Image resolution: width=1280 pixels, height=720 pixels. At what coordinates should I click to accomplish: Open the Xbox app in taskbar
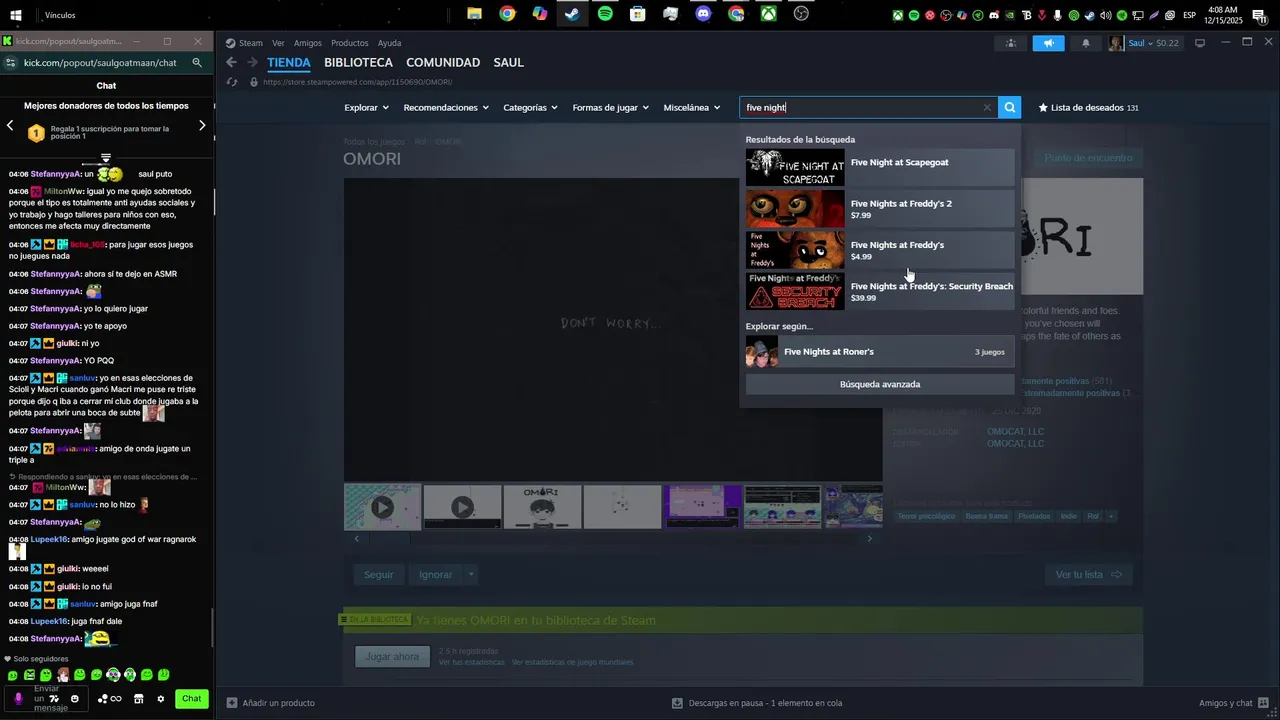pyautogui.click(x=768, y=14)
